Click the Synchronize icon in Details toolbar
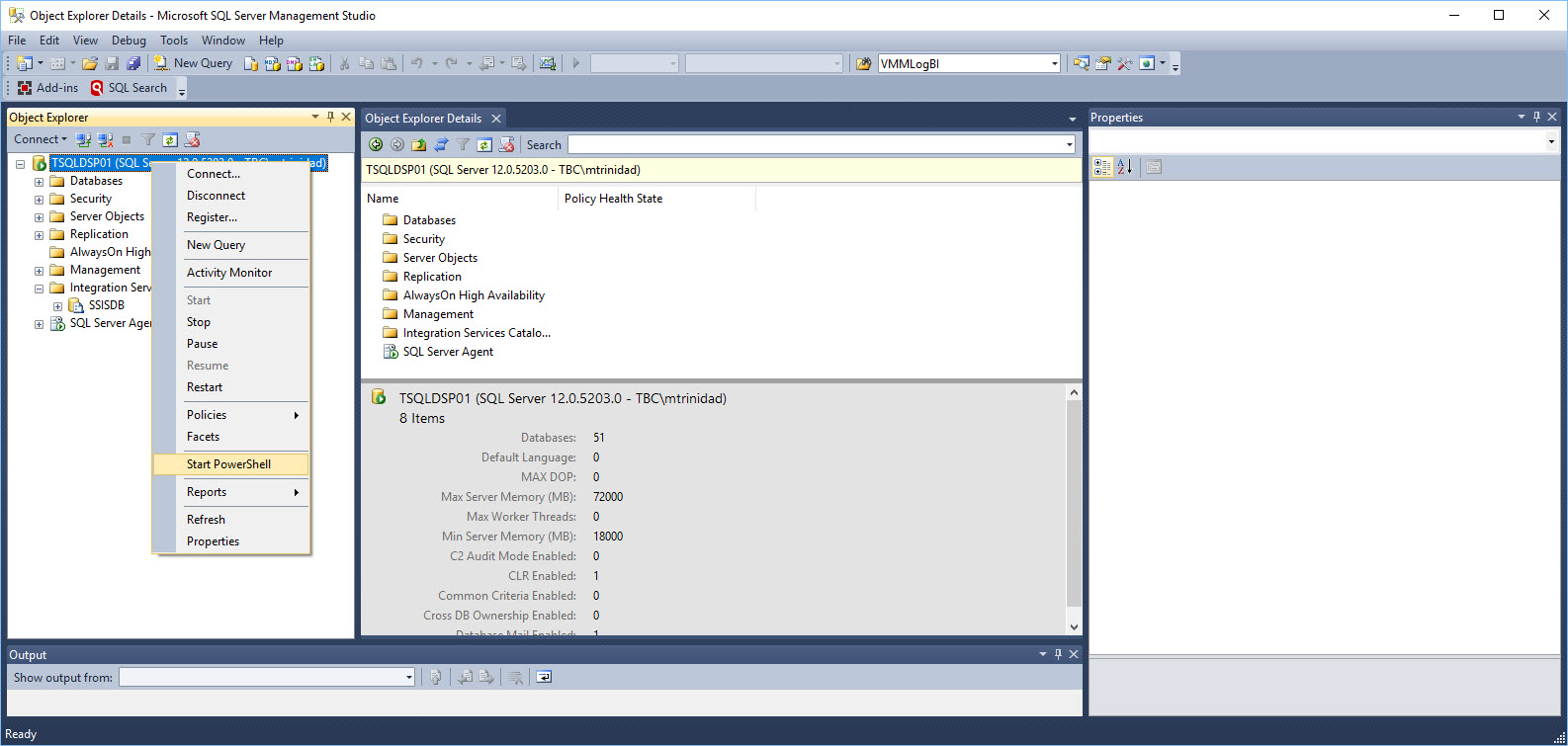The height and width of the screenshot is (746, 1568). [x=441, y=145]
